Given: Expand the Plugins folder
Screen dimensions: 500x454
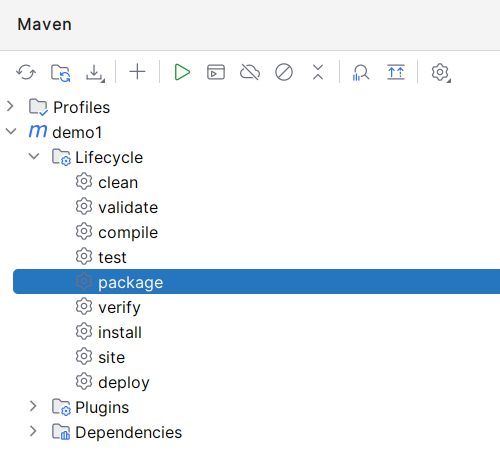Looking at the screenshot, I should (x=33, y=406).
